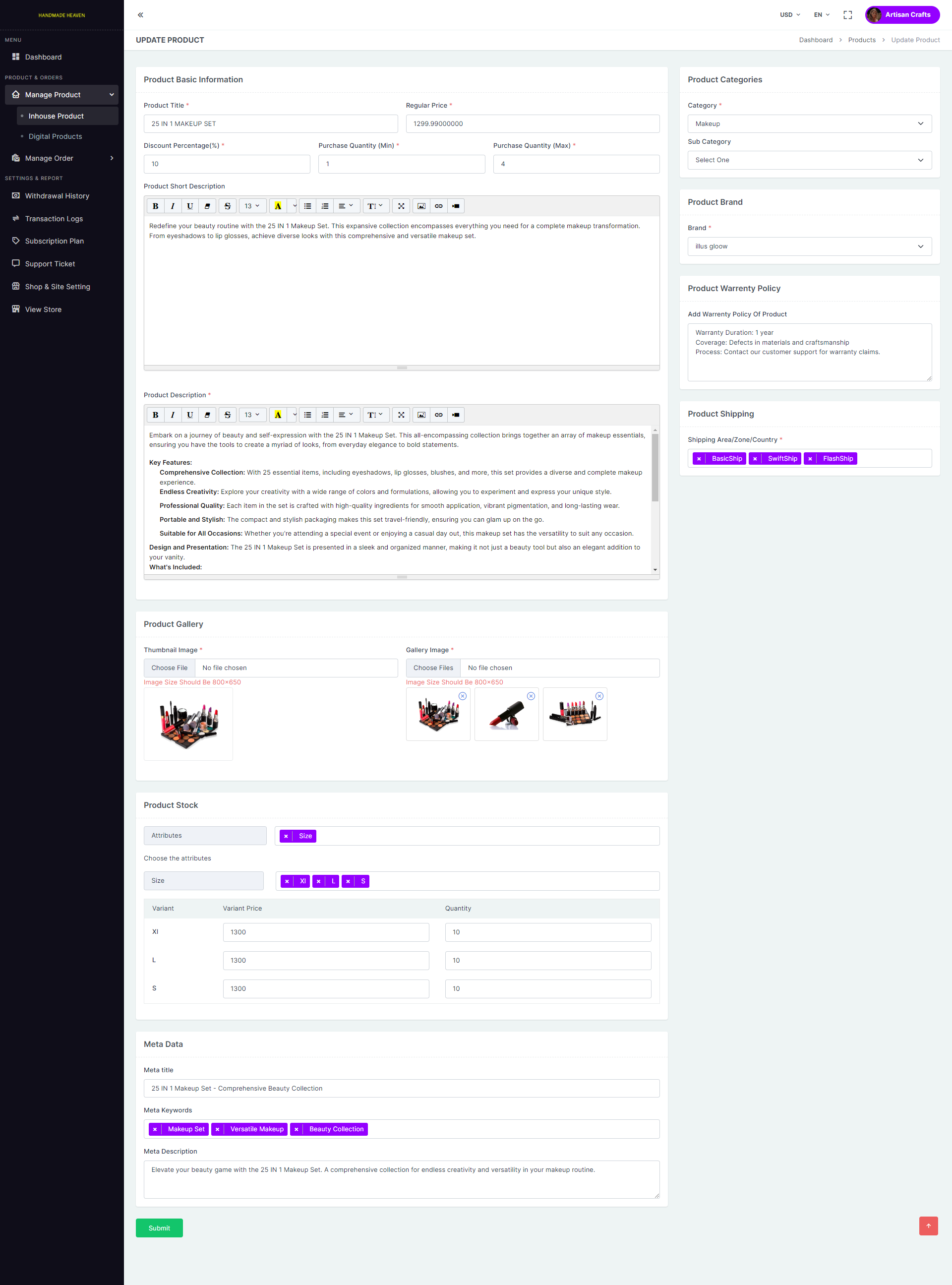The image size is (952, 1285).
Task: Collapse sidebar with double-chevron icon
Action: click(141, 15)
